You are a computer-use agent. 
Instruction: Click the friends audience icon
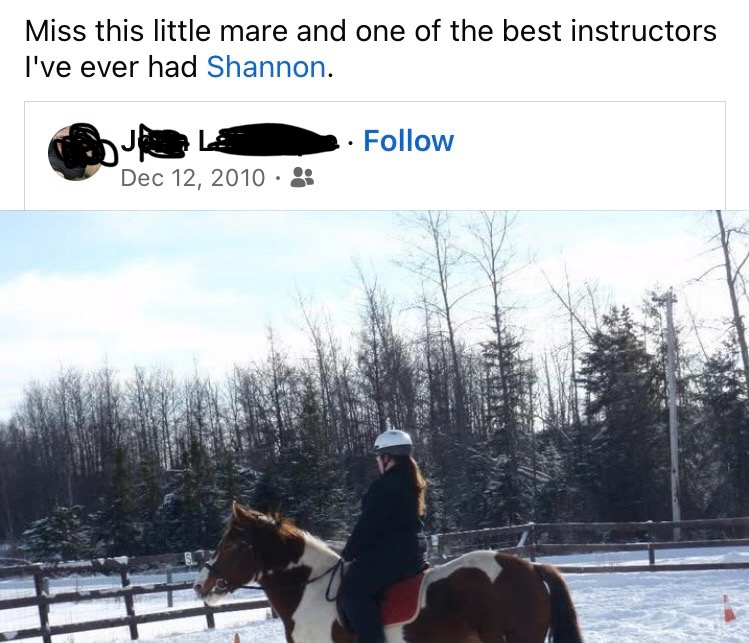(302, 177)
